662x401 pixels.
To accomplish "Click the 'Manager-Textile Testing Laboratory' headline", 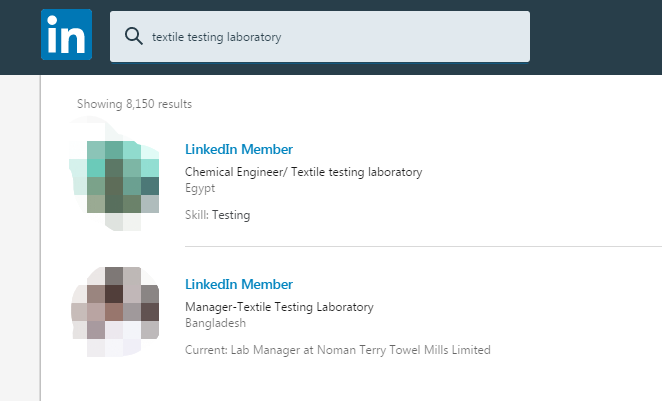I will pos(279,307).
